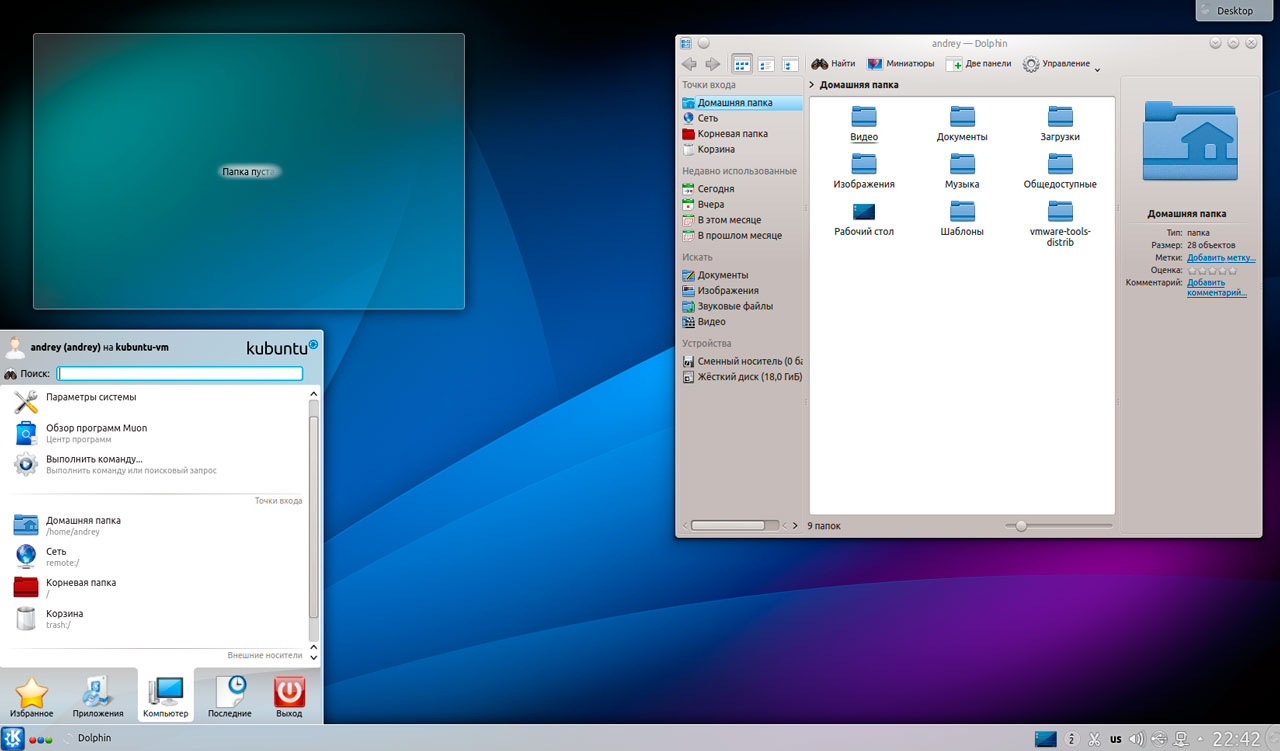This screenshot has width=1280, height=751.
Task: Open the Leave tab in launcher
Action: point(289,696)
